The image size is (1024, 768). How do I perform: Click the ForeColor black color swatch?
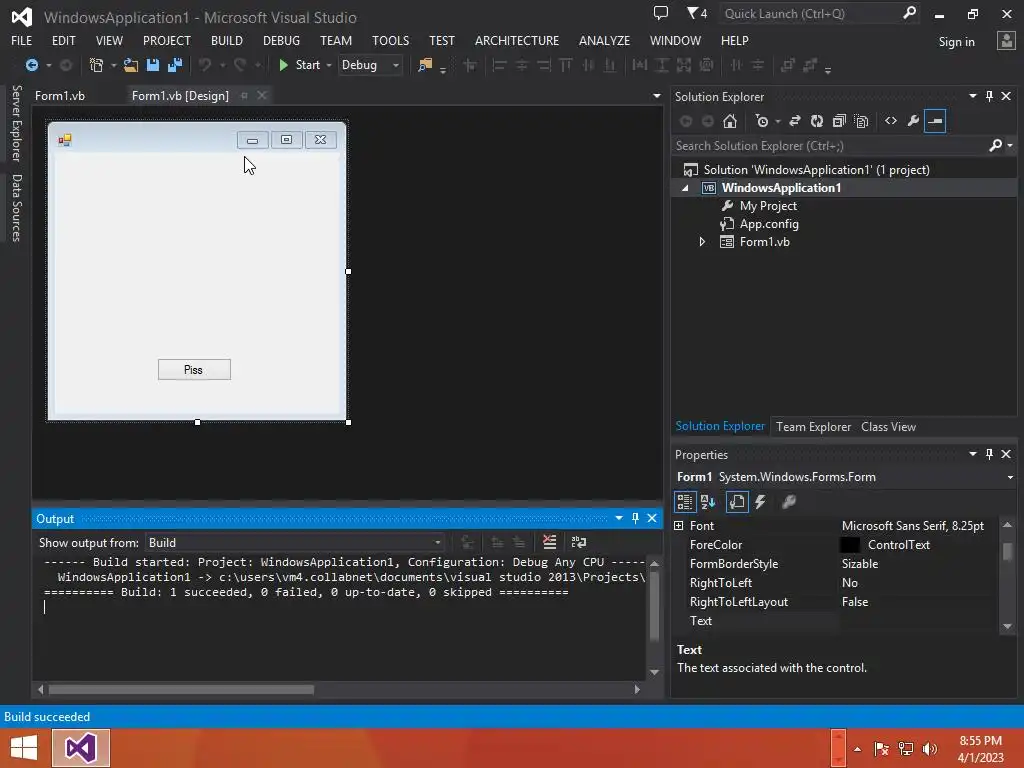coord(850,545)
